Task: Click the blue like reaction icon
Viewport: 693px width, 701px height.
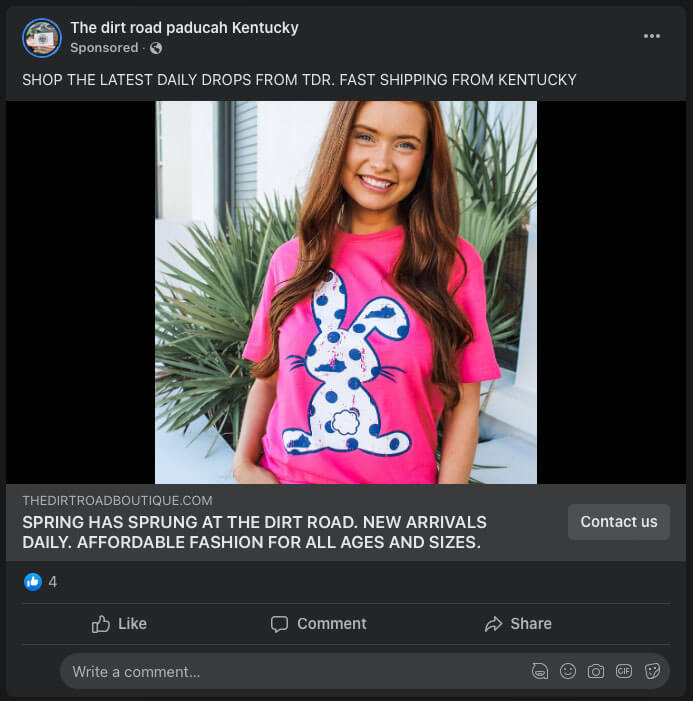Action: coord(33,581)
